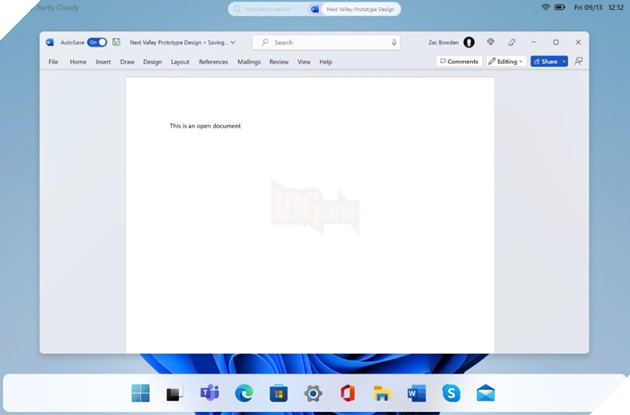630x415 pixels.
Task: Open Task View in the taskbar
Action: tap(175, 393)
